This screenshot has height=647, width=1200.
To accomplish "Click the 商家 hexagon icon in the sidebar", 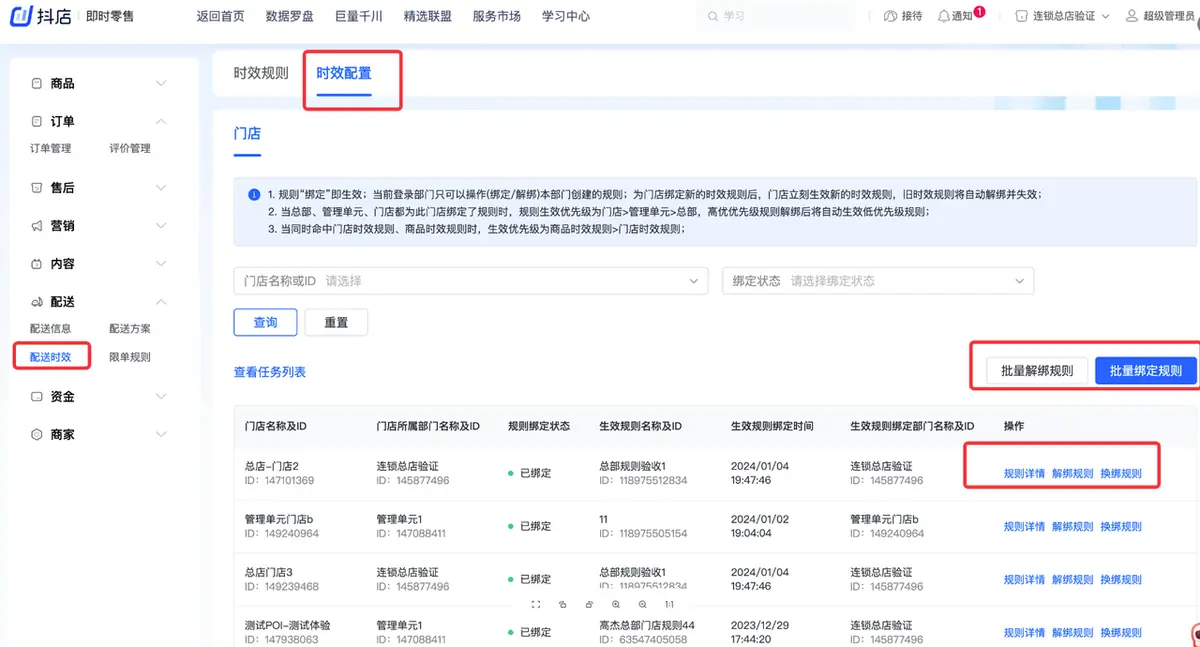I will click(x=37, y=435).
